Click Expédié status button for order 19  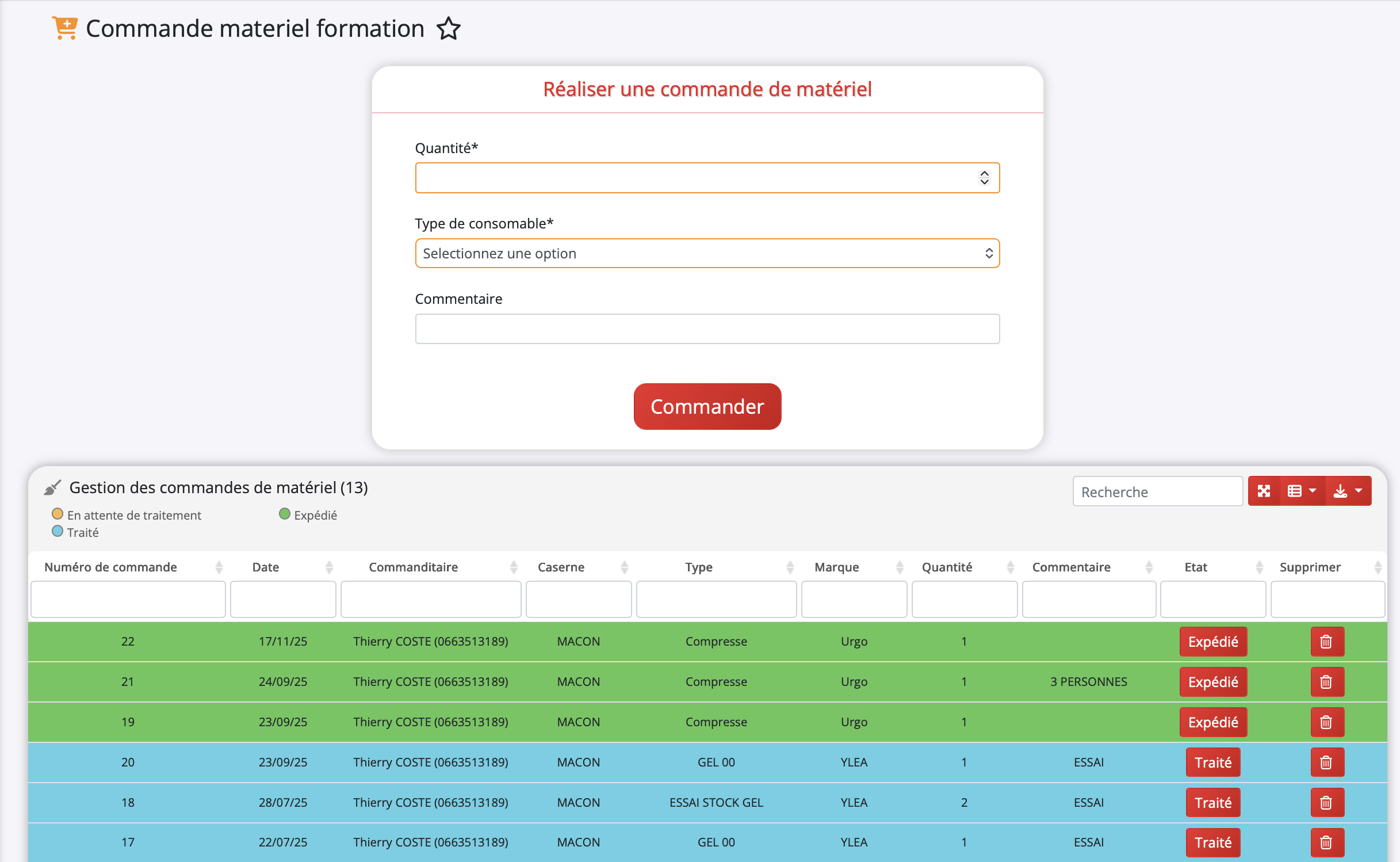pyautogui.click(x=1212, y=722)
